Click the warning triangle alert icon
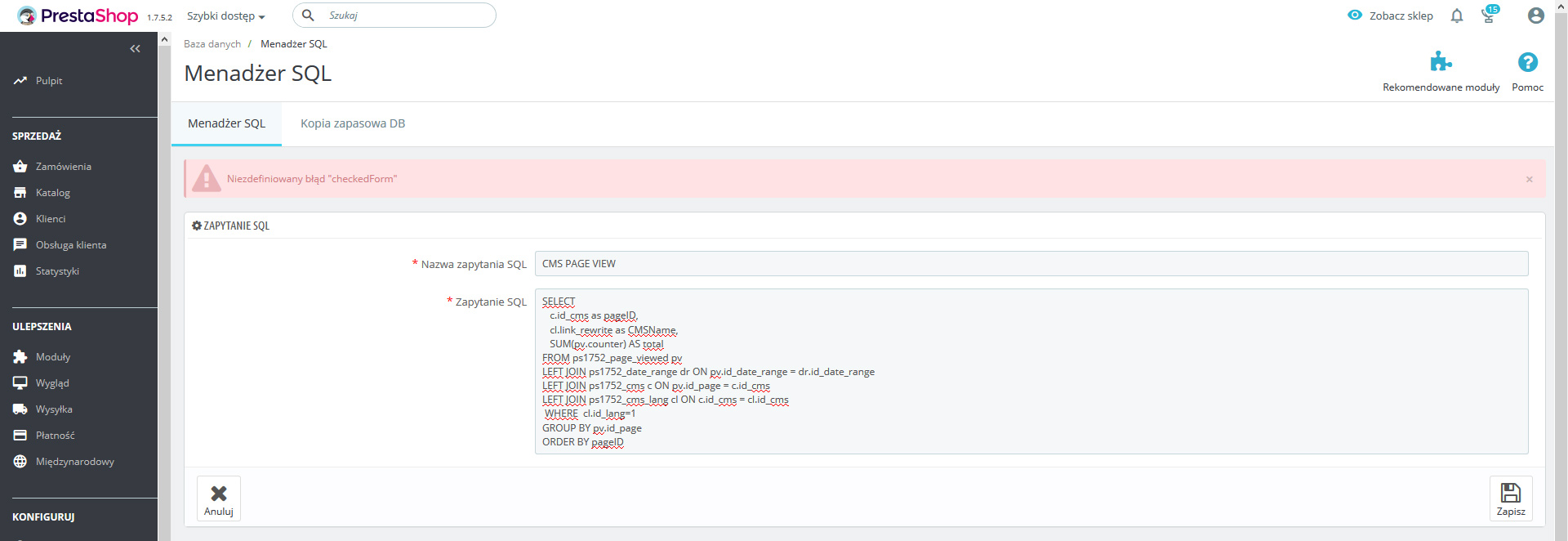The height and width of the screenshot is (541, 1568). click(207, 178)
